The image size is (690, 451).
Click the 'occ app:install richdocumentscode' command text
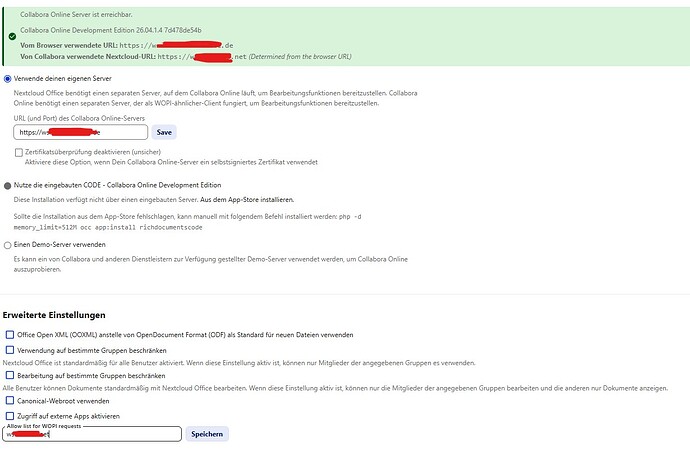141,227
